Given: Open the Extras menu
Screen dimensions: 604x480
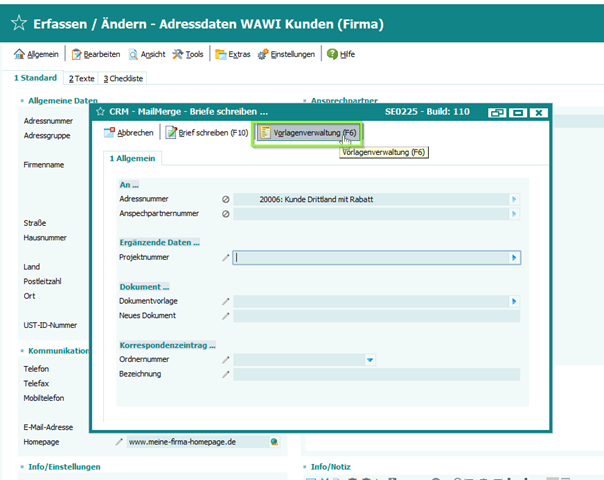Looking at the screenshot, I should click(x=234, y=54).
